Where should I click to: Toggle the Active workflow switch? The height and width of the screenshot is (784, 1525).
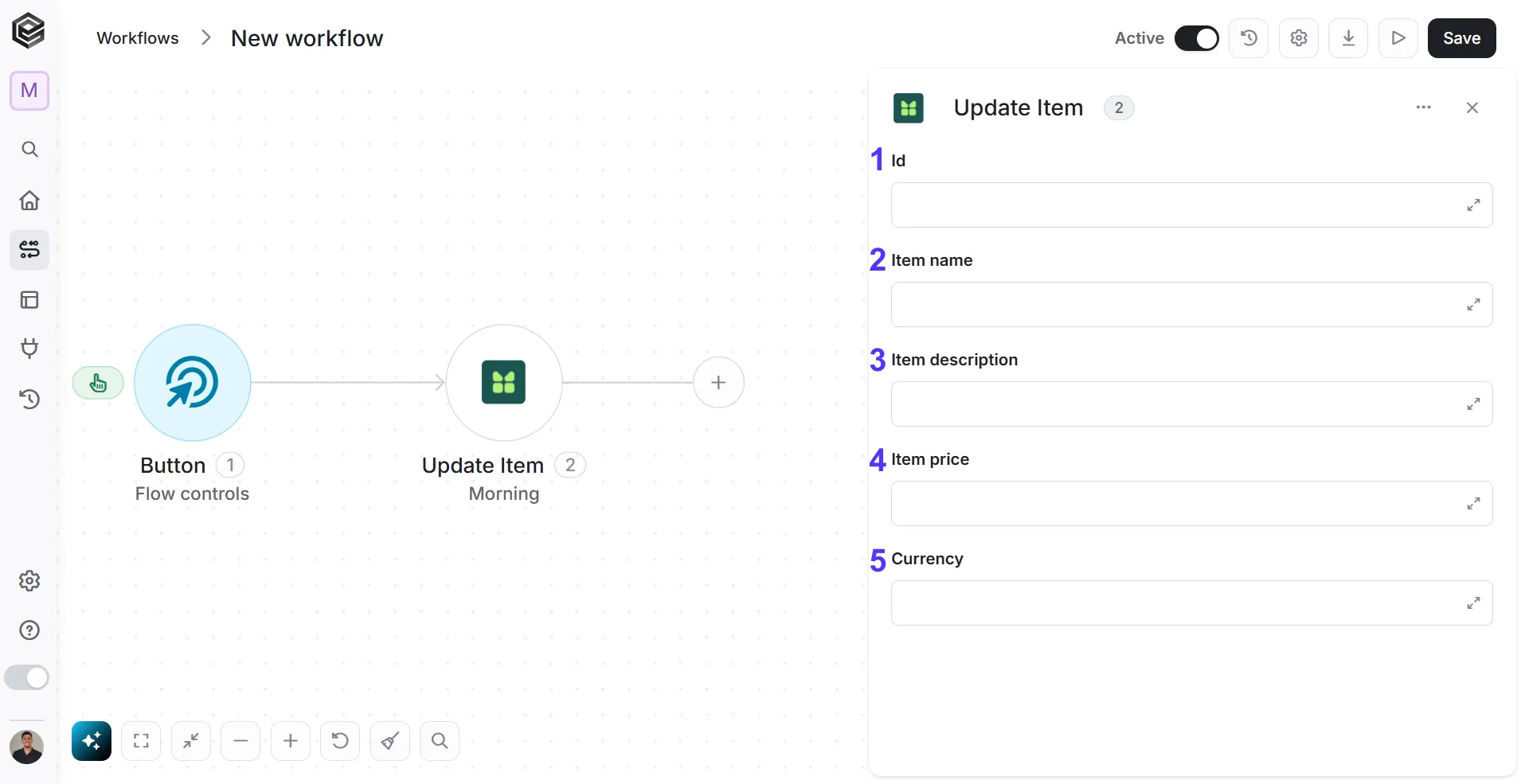(1196, 38)
